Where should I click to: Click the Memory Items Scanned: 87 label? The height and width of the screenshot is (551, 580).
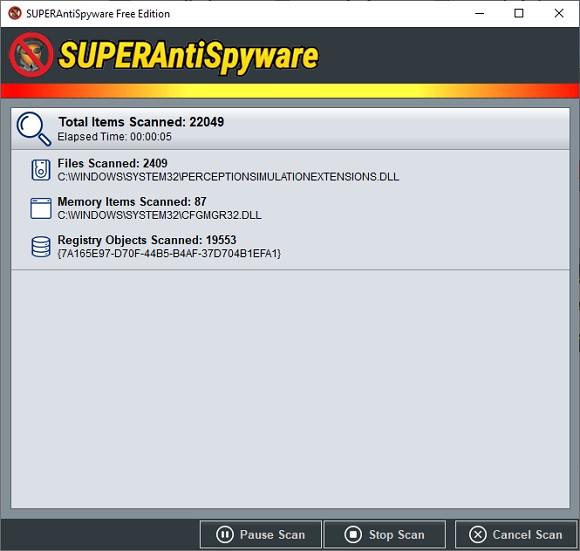pyautogui.click(x=132, y=202)
